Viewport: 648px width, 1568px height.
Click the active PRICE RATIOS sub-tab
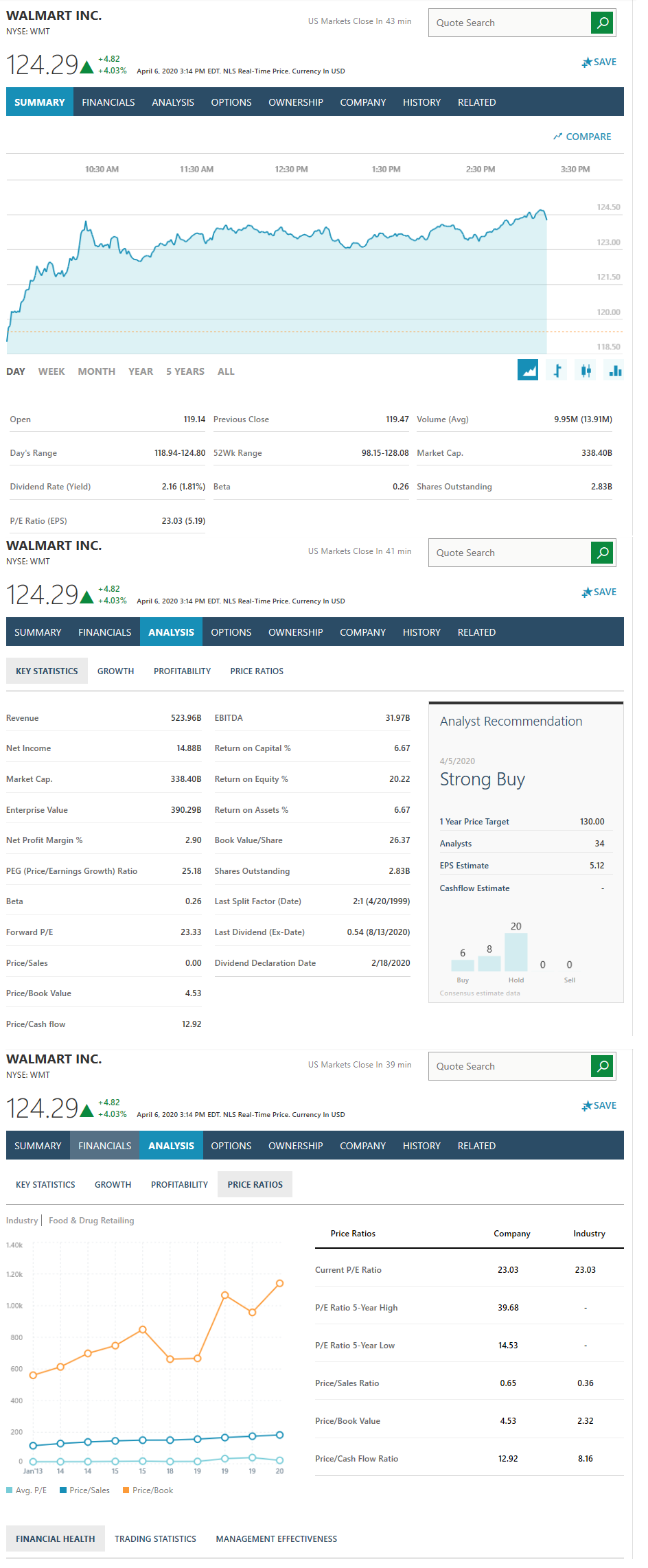point(255,1184)
